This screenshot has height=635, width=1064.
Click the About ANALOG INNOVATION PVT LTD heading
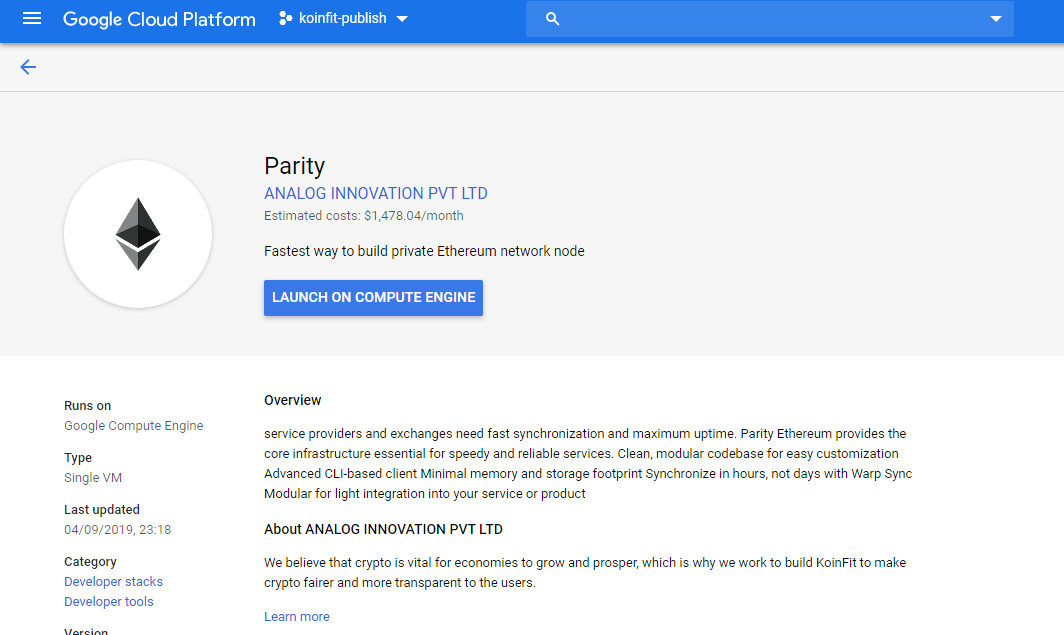[383, 529]
